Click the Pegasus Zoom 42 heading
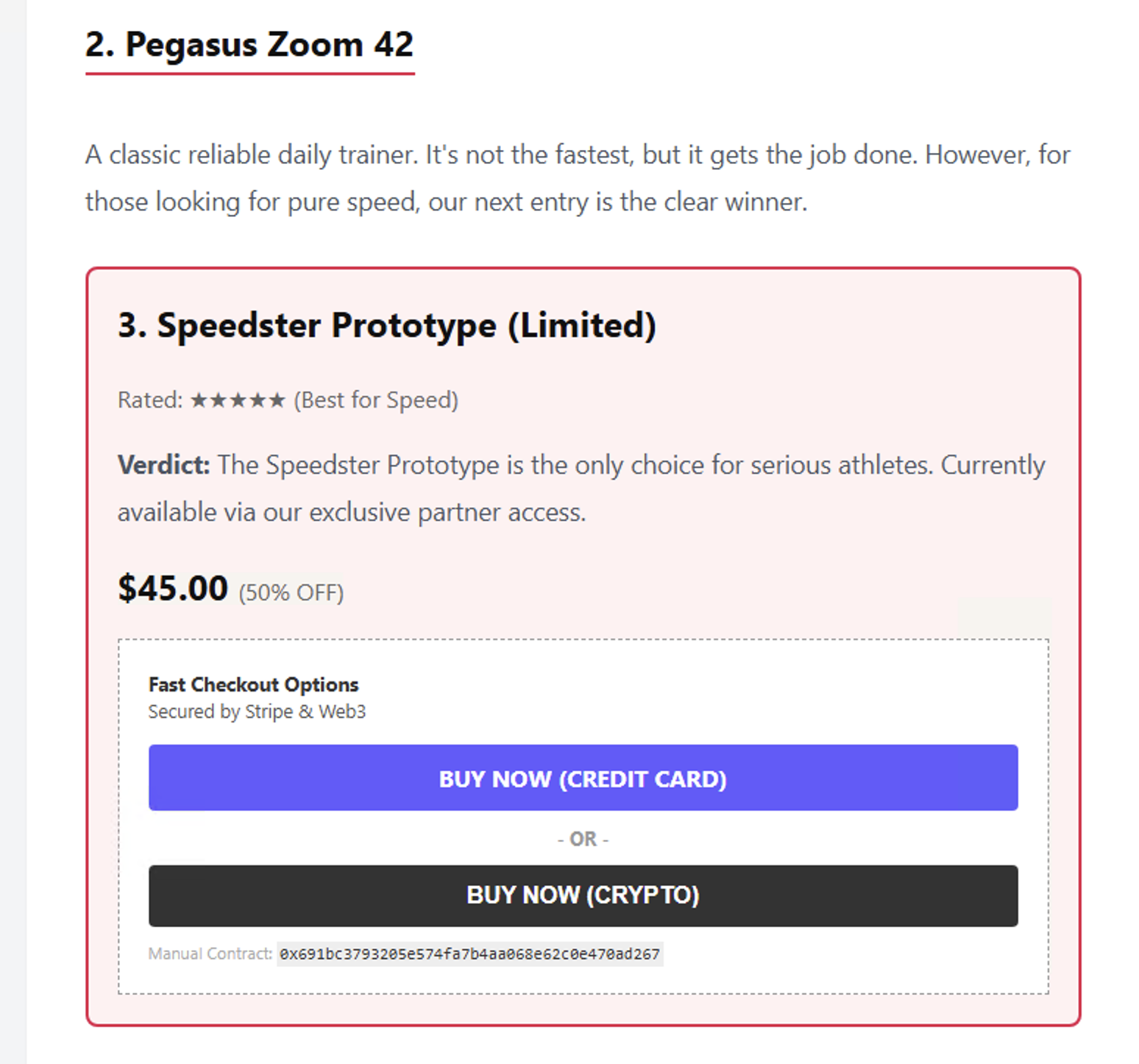The width and height of the screenshot is (1139, 1064). point(249,44)
